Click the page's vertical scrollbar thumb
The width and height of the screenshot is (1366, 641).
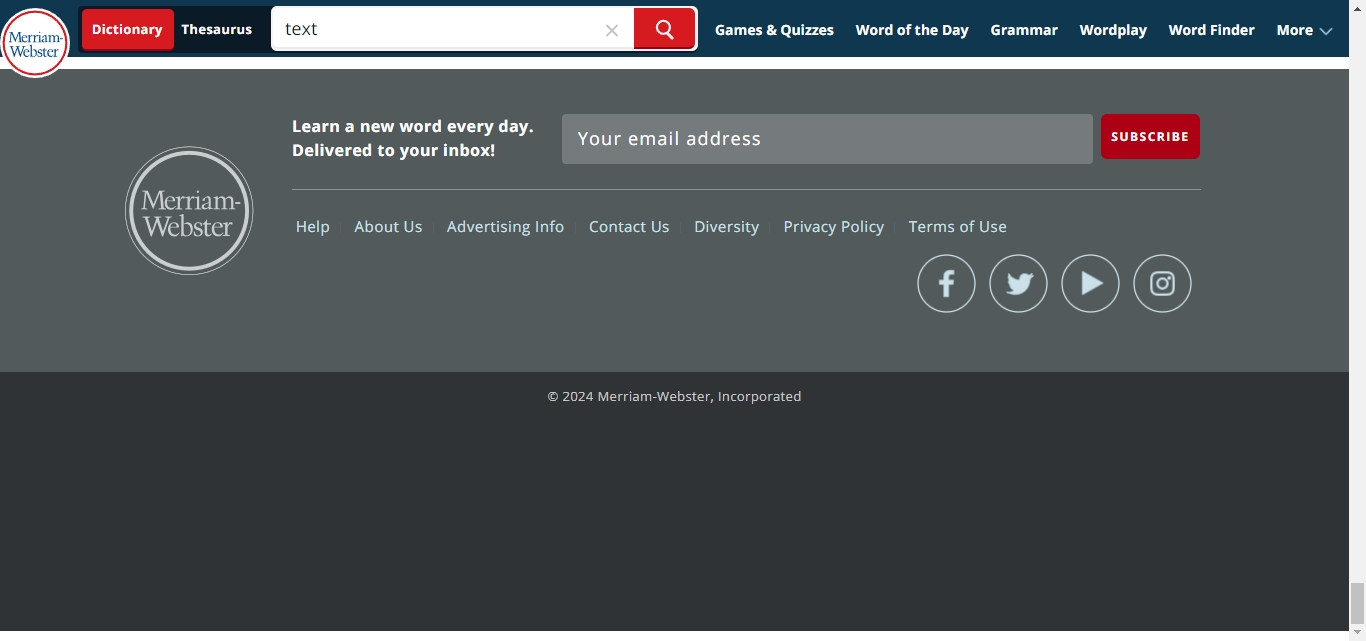coord(1357,602)
